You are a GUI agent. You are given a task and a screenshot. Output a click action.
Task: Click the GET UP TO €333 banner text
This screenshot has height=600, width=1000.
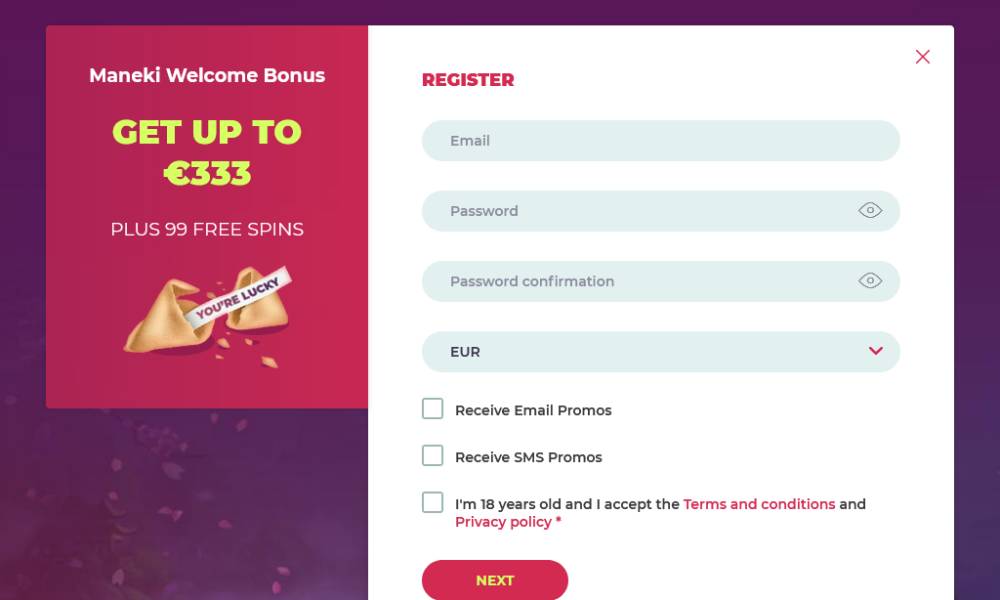[207, 153]
